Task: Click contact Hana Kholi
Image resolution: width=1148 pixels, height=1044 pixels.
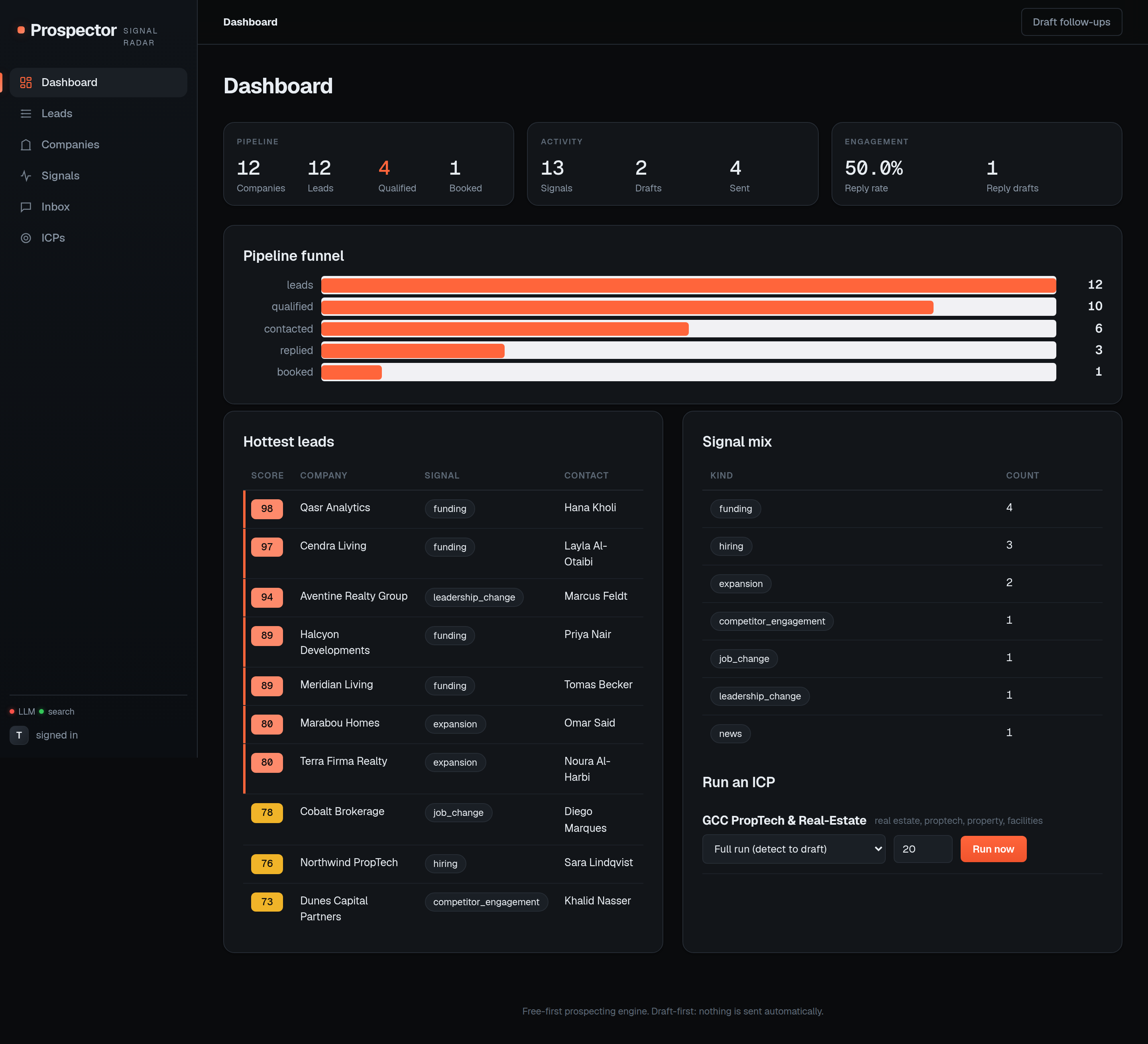Action: [590, 508]
